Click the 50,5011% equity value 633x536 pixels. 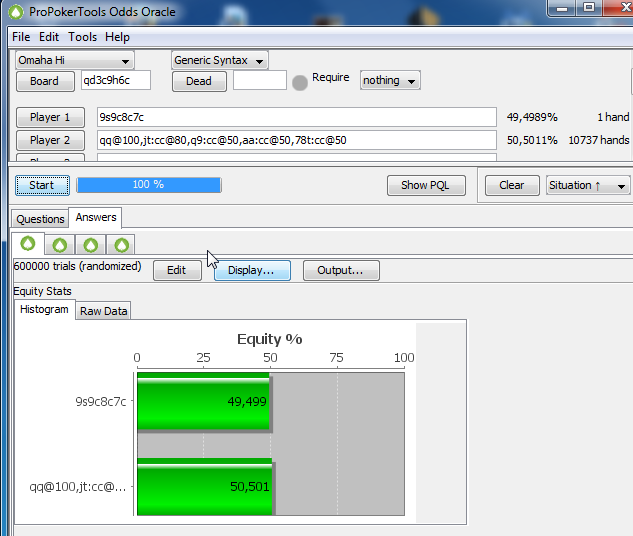(532, 140)
